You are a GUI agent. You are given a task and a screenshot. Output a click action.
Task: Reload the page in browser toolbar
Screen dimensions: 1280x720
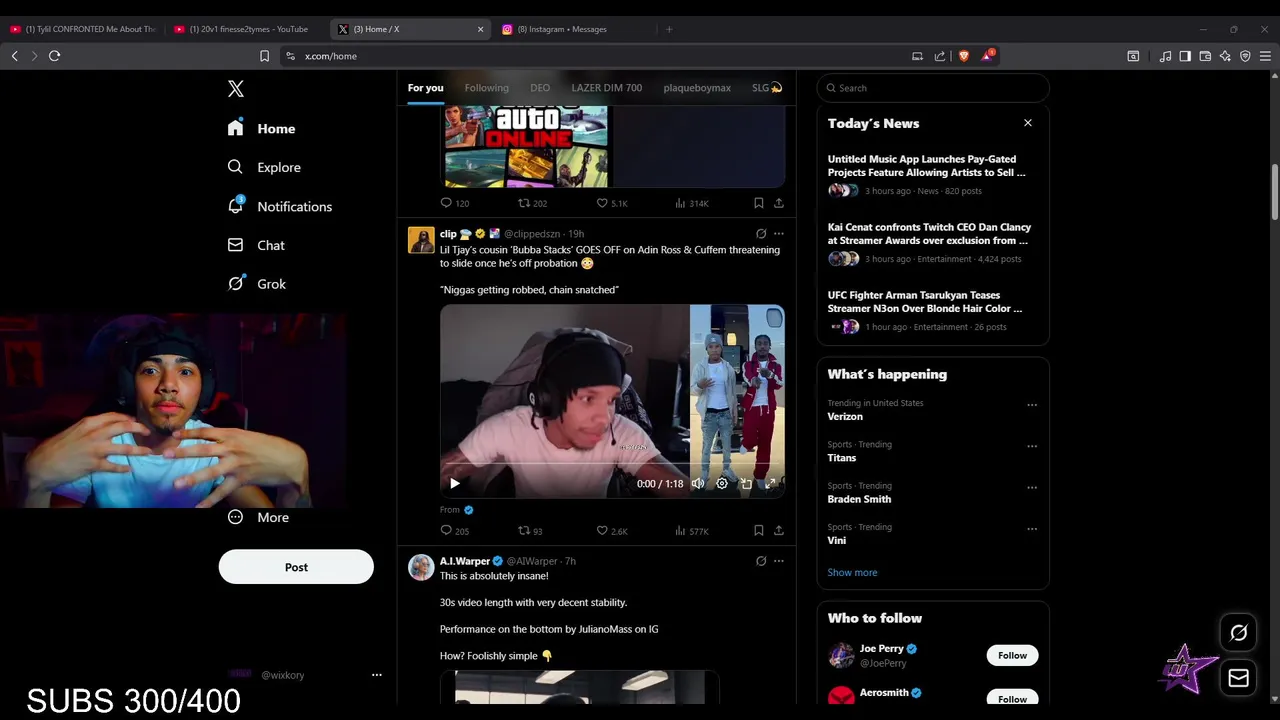(x=55, y=56)
